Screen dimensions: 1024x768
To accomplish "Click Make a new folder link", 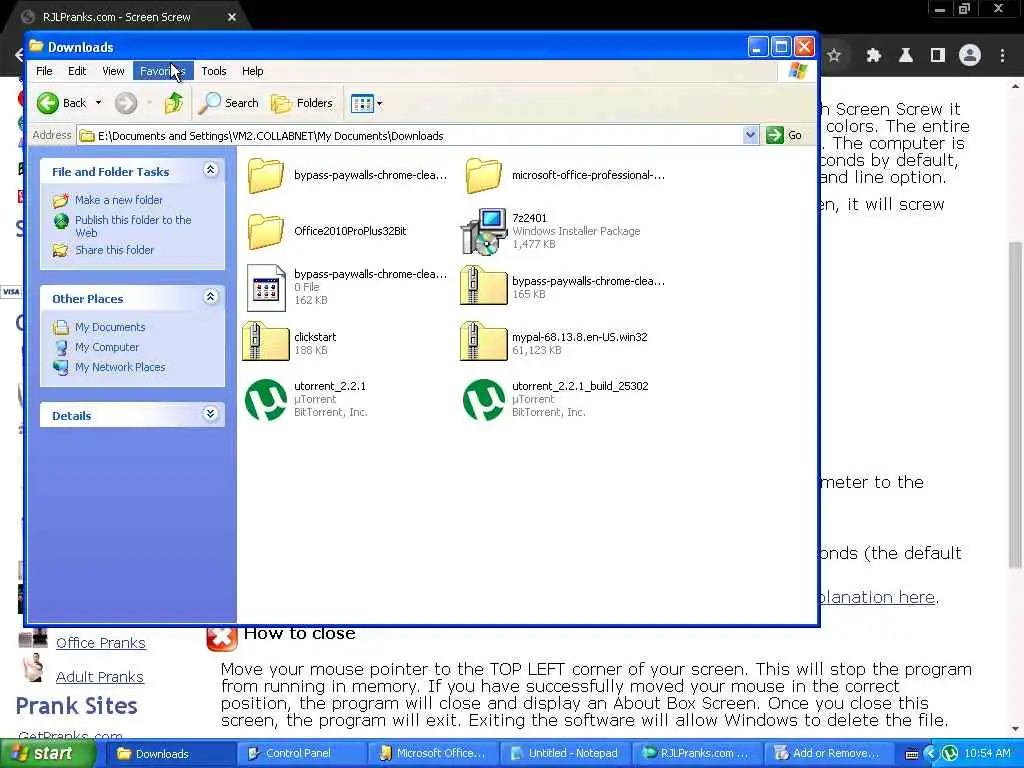I will click(119, 200).
